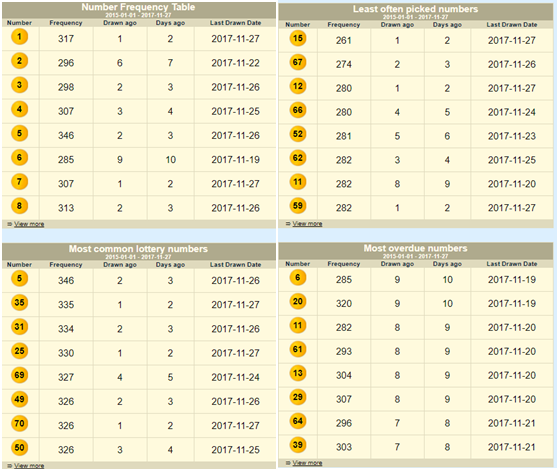557x469 pixels.
Task: Select the yellow ball number 59
Action: pyautogui.click(x=298, y=206)
